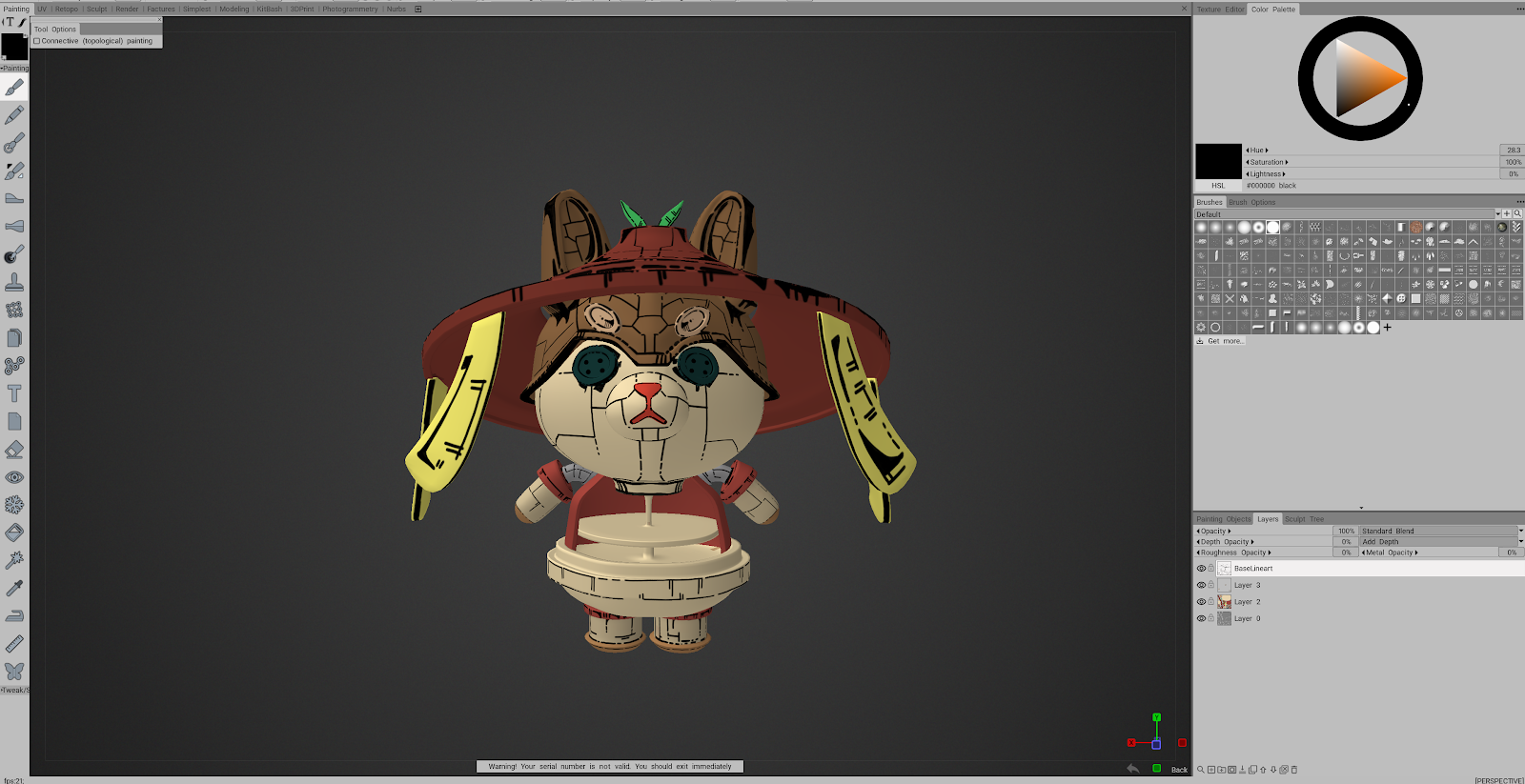Toggle the lock on Layer 2

[1211, 602]
